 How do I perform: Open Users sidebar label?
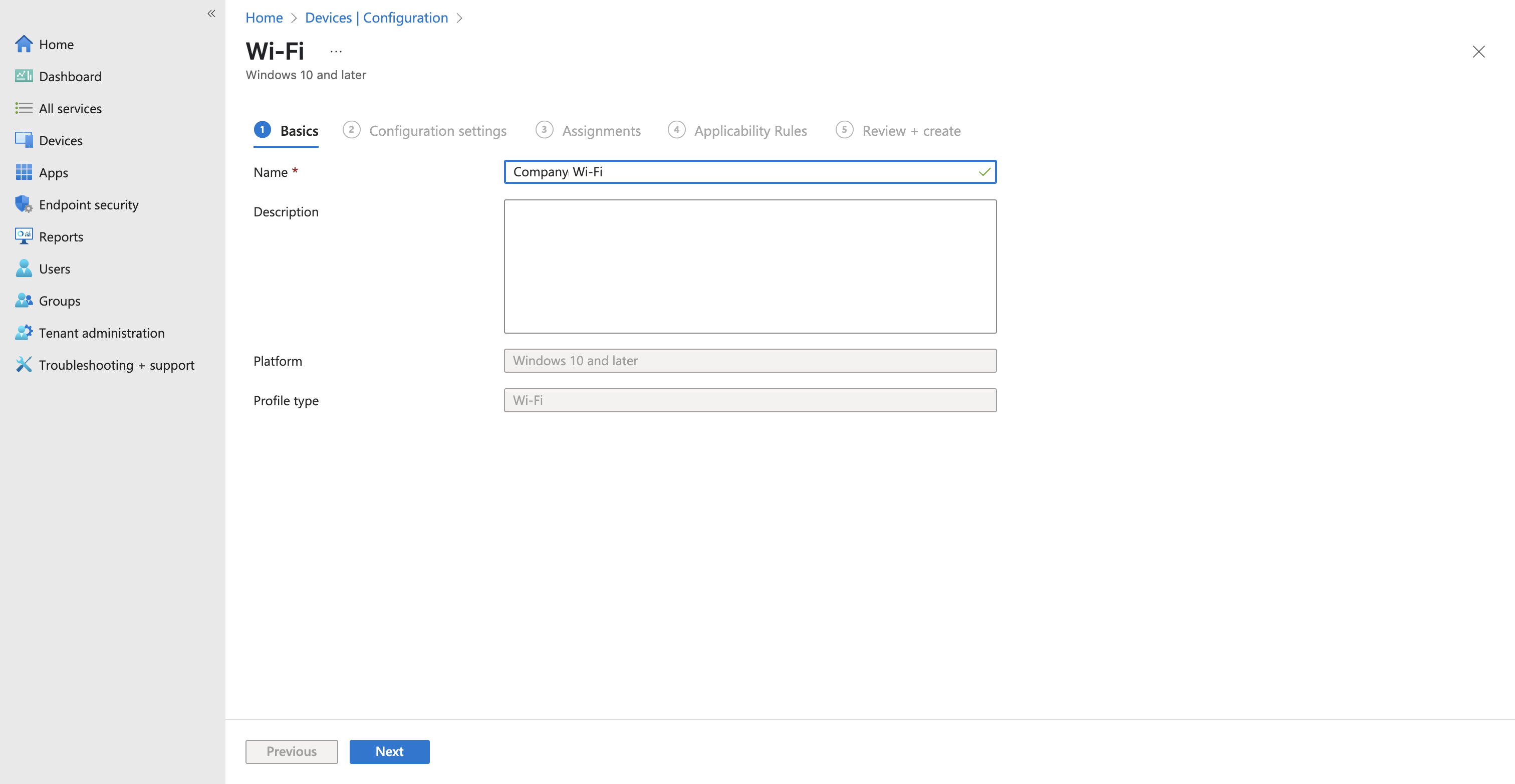click(x=55, y=269)
